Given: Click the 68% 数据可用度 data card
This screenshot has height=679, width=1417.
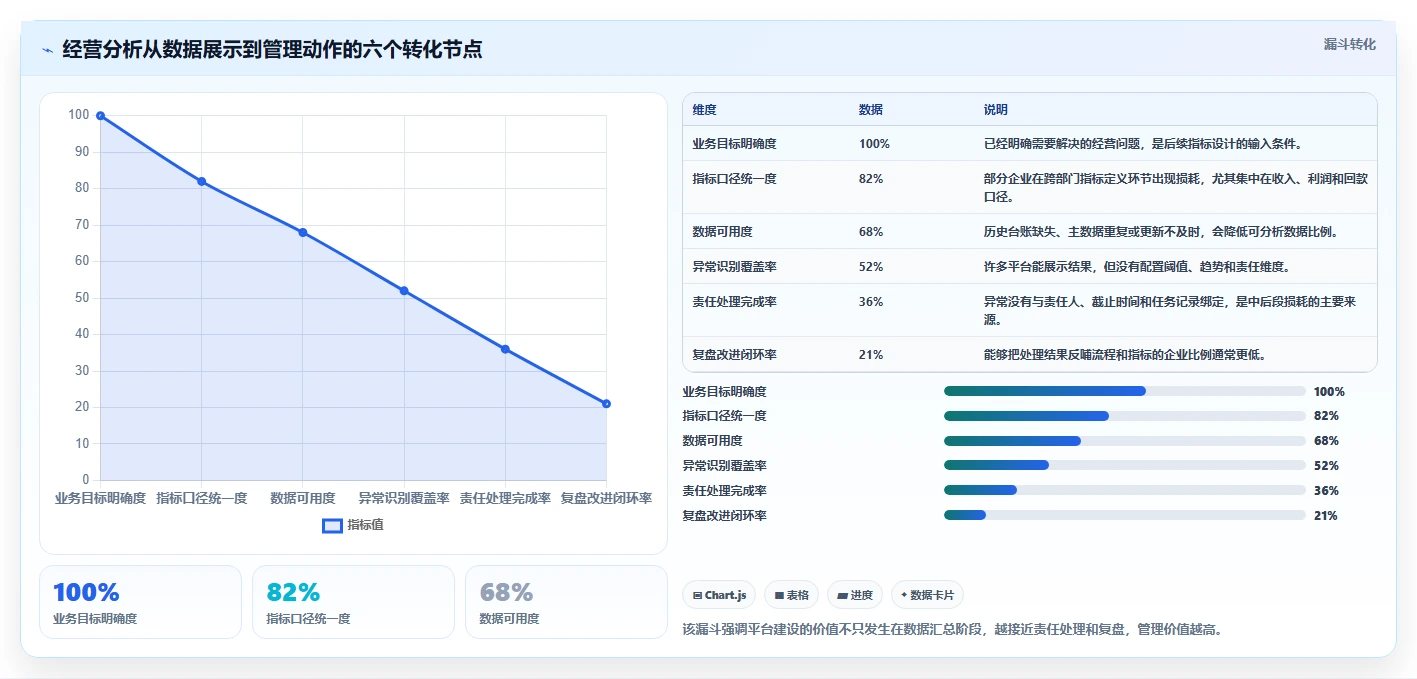Looking at the screenshot, I should click(x=566, y=602).
